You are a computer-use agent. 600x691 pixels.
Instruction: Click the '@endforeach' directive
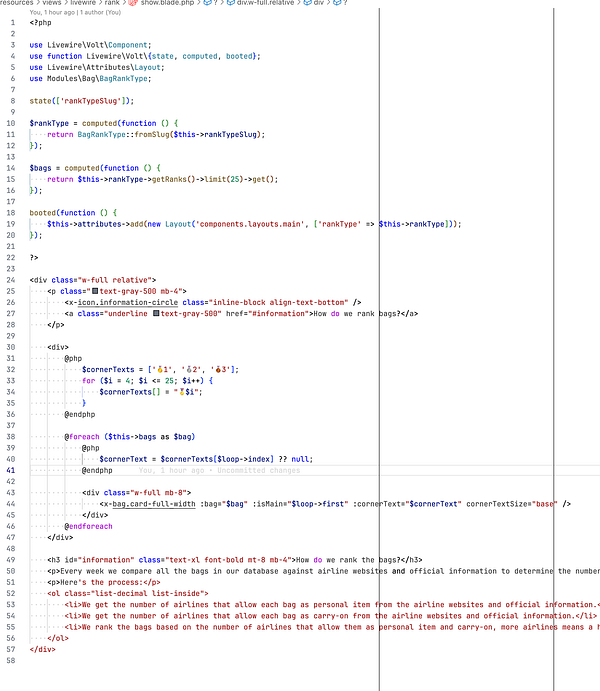tap(89, 526)
